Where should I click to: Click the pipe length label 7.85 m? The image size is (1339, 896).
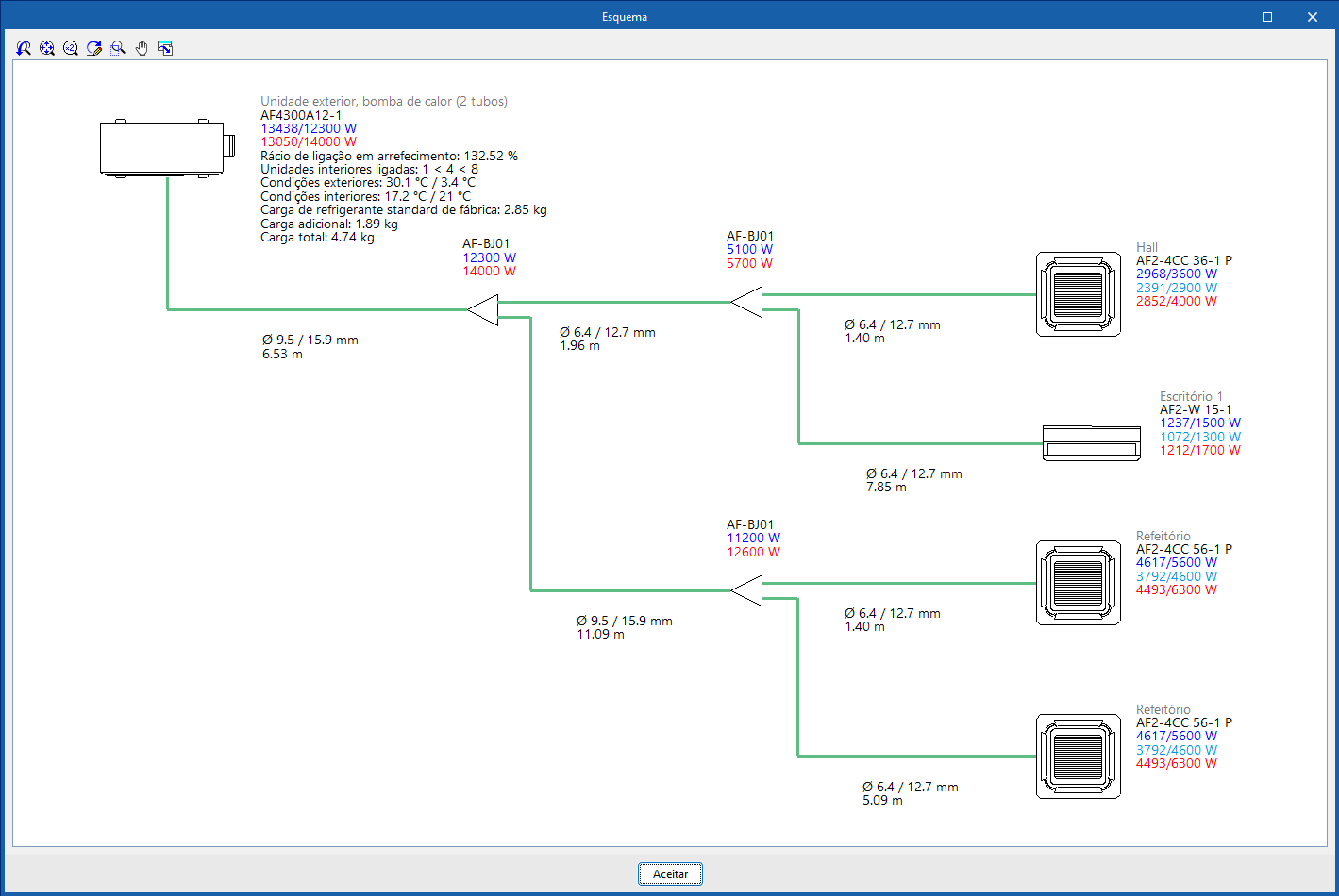(886, 487)
